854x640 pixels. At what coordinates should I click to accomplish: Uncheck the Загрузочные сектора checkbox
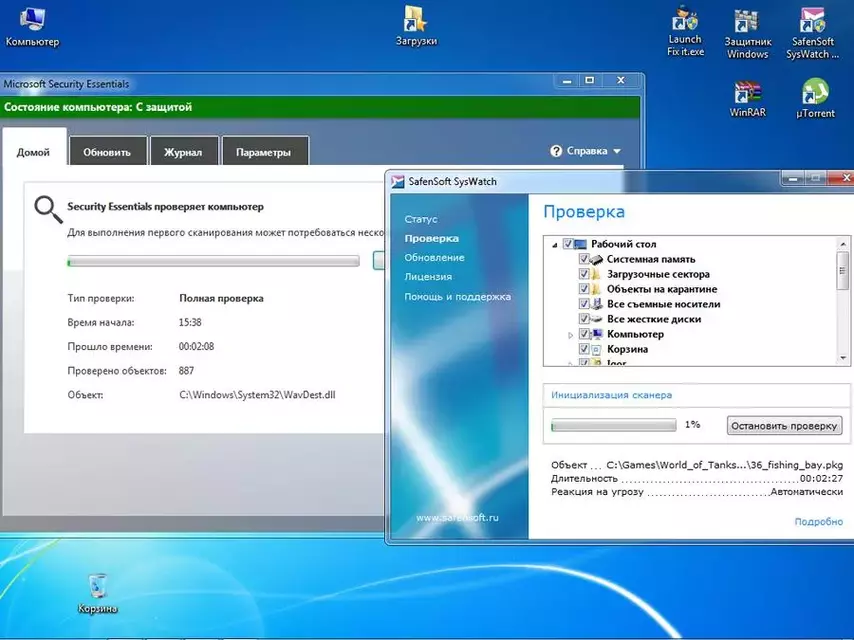583,274
